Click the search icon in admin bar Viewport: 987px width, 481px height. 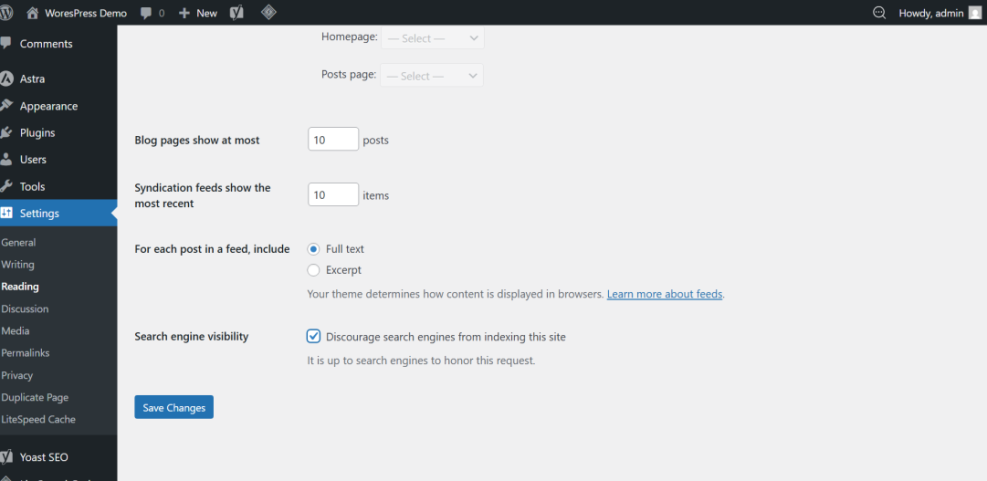pos(879,13)
